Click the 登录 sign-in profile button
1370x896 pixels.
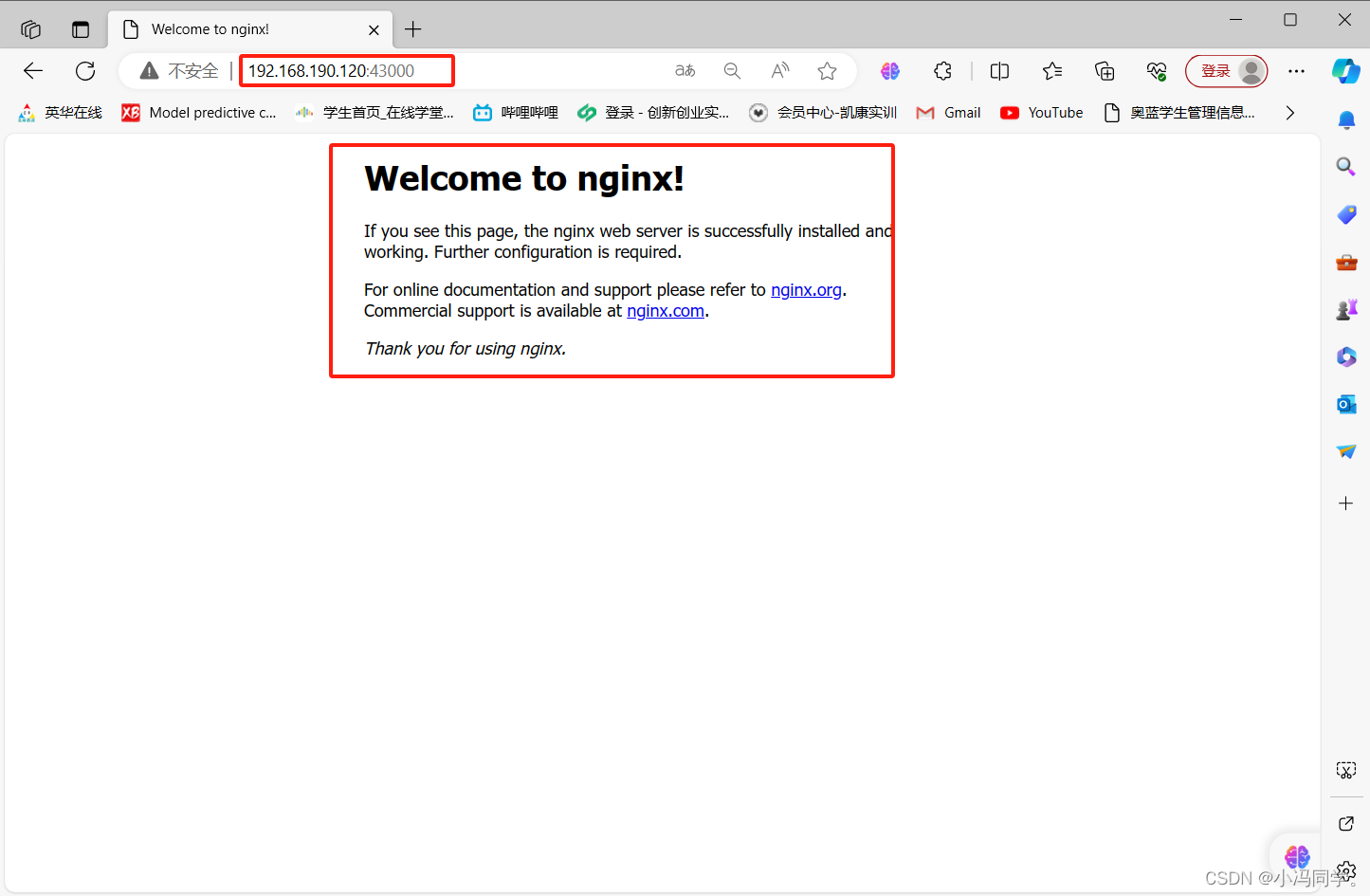click(1227, 71)
